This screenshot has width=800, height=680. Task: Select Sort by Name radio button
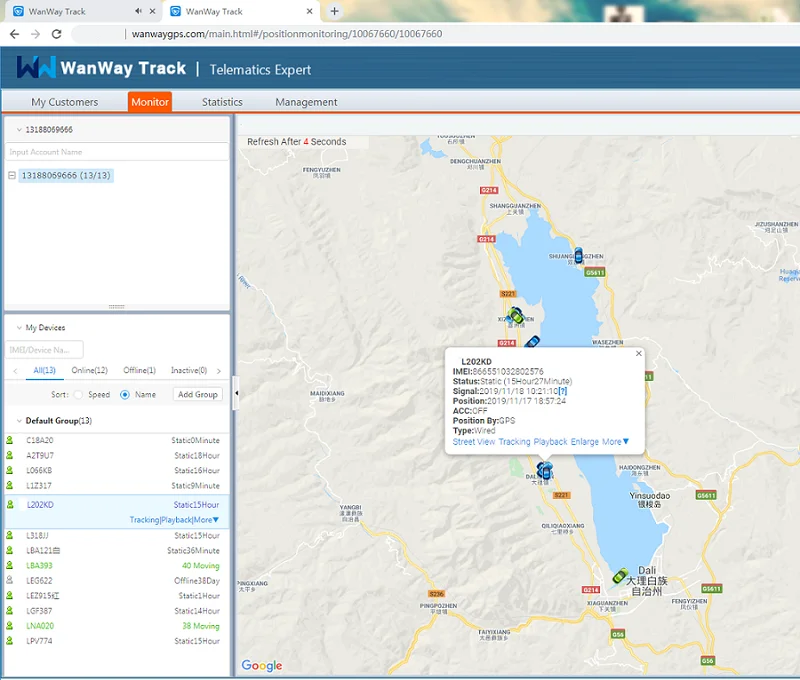125,394
